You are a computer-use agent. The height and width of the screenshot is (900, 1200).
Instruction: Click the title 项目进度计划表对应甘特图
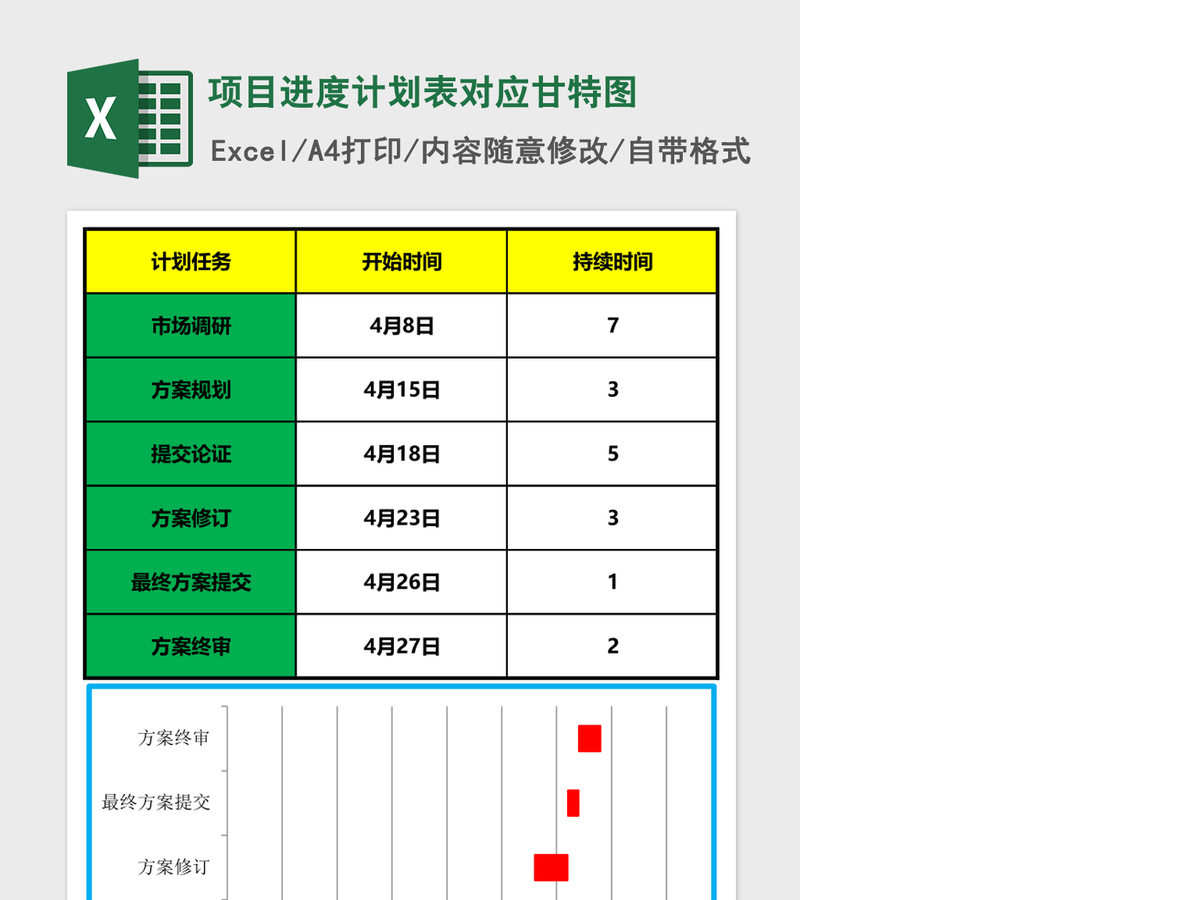click(x=422, y=93)
